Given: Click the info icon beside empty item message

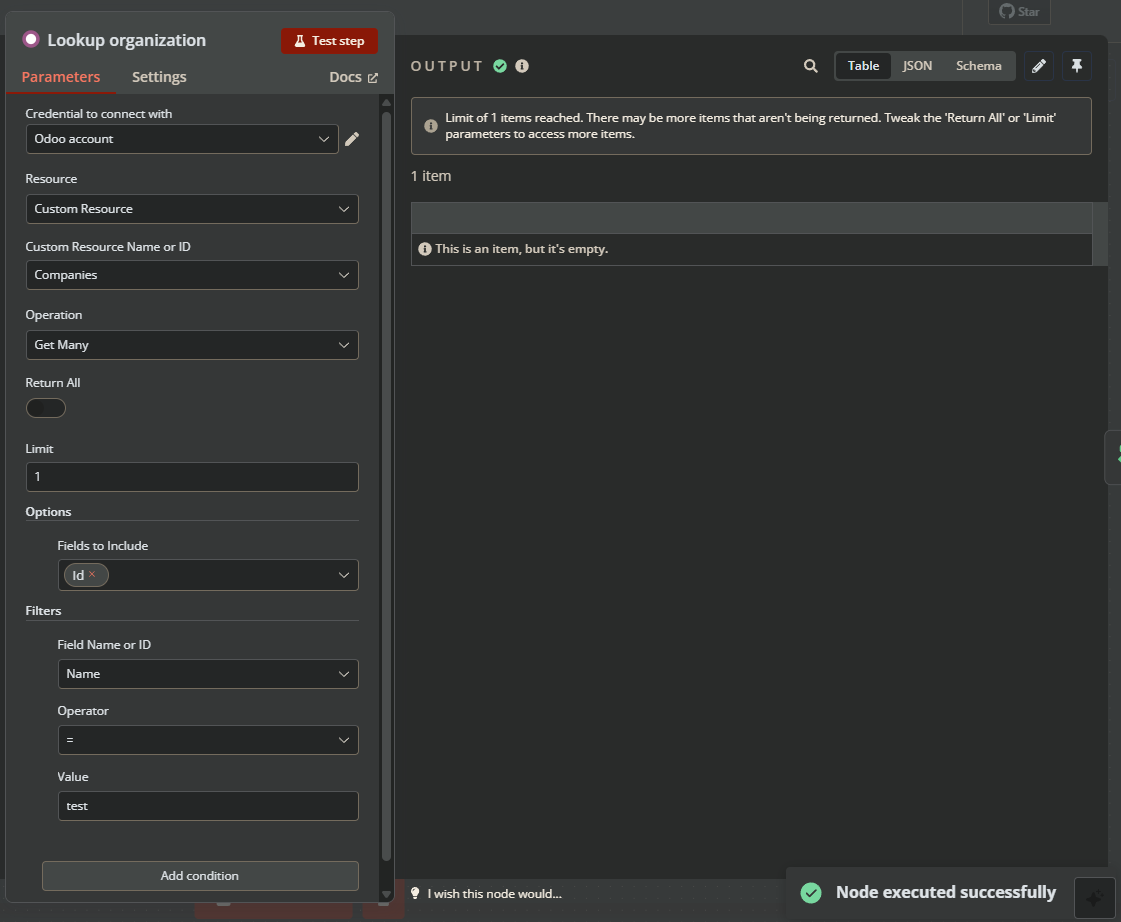Looking at the screenshot, I should [425, 249].
